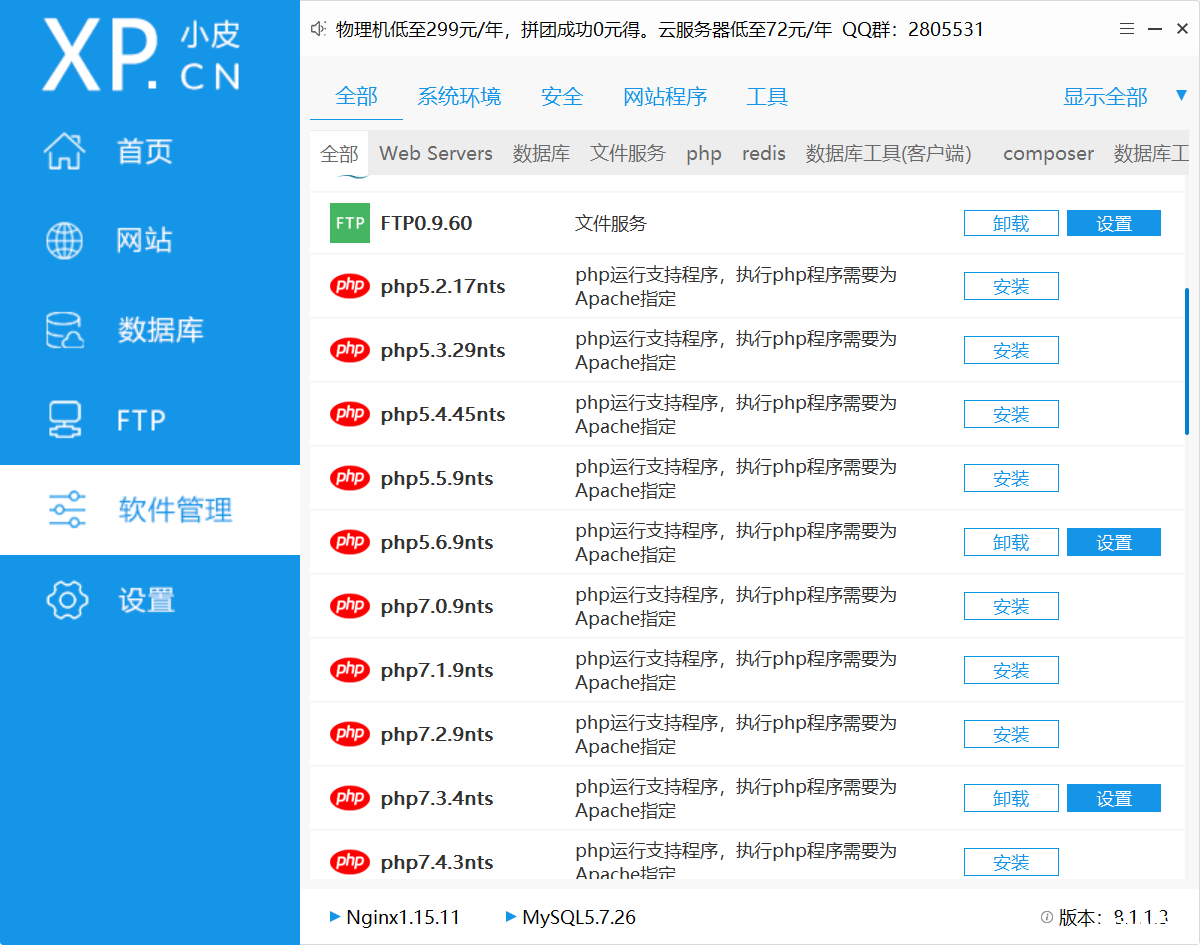Screen dimensions: 1200x945
Task: Open the hamburger menu at top right
Action: click(1124, 29)
